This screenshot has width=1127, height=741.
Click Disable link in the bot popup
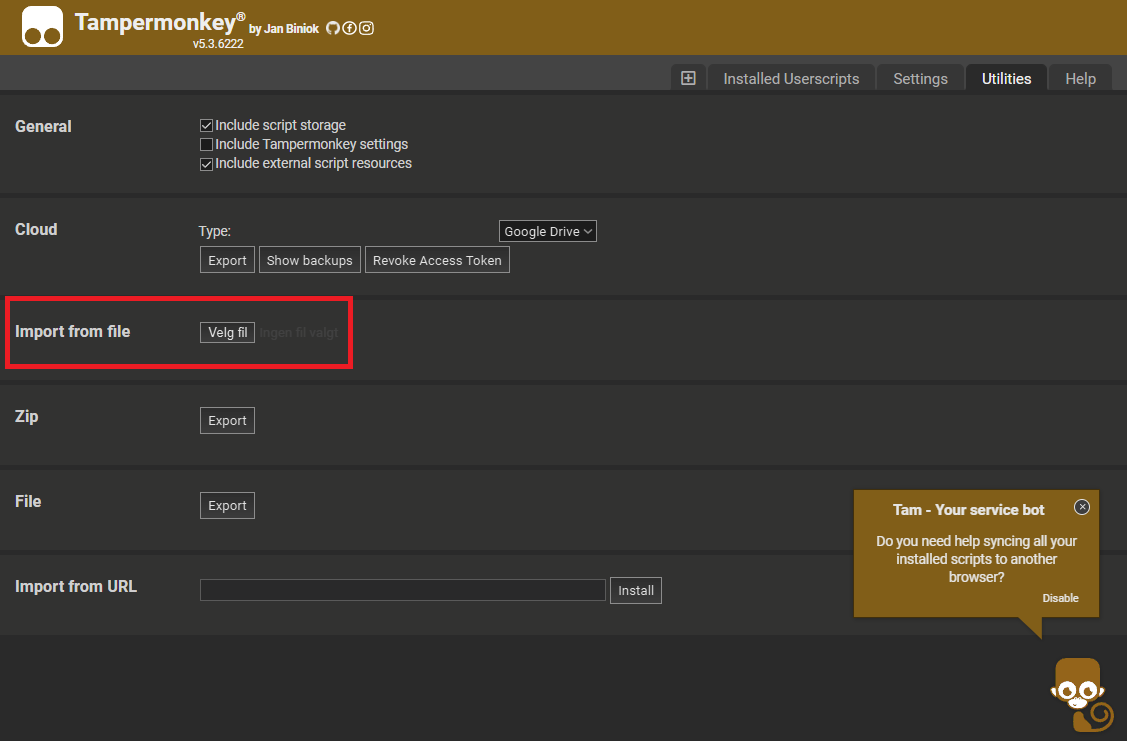1060,598
